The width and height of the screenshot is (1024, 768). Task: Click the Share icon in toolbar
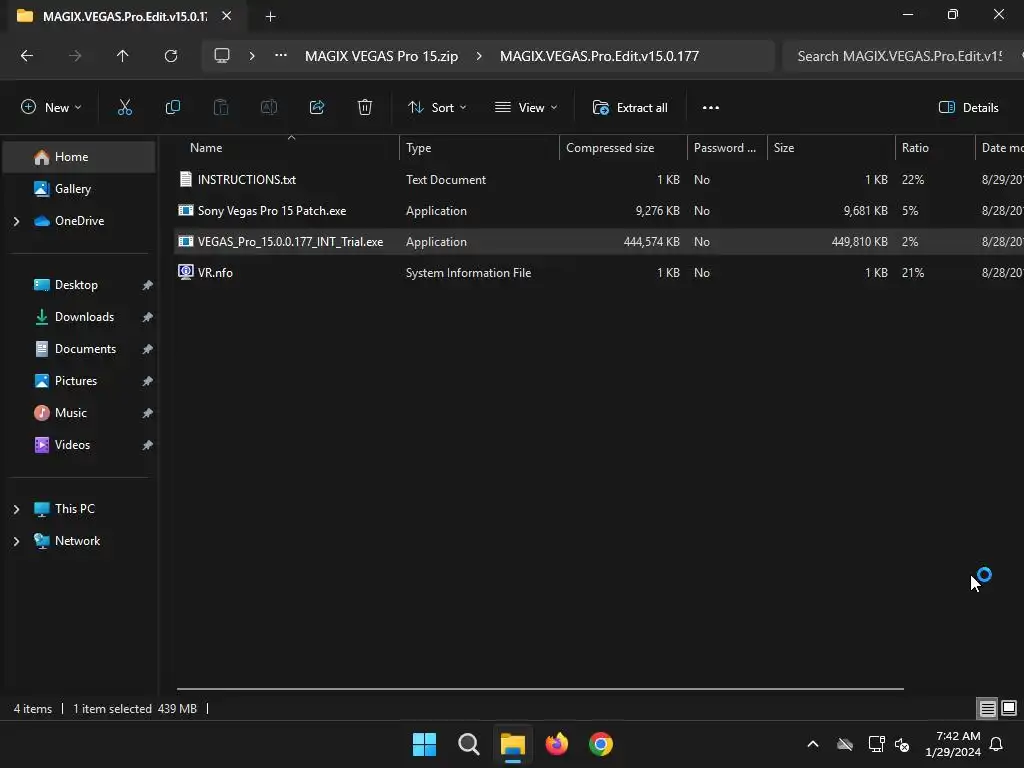click(x=317, y=108)
